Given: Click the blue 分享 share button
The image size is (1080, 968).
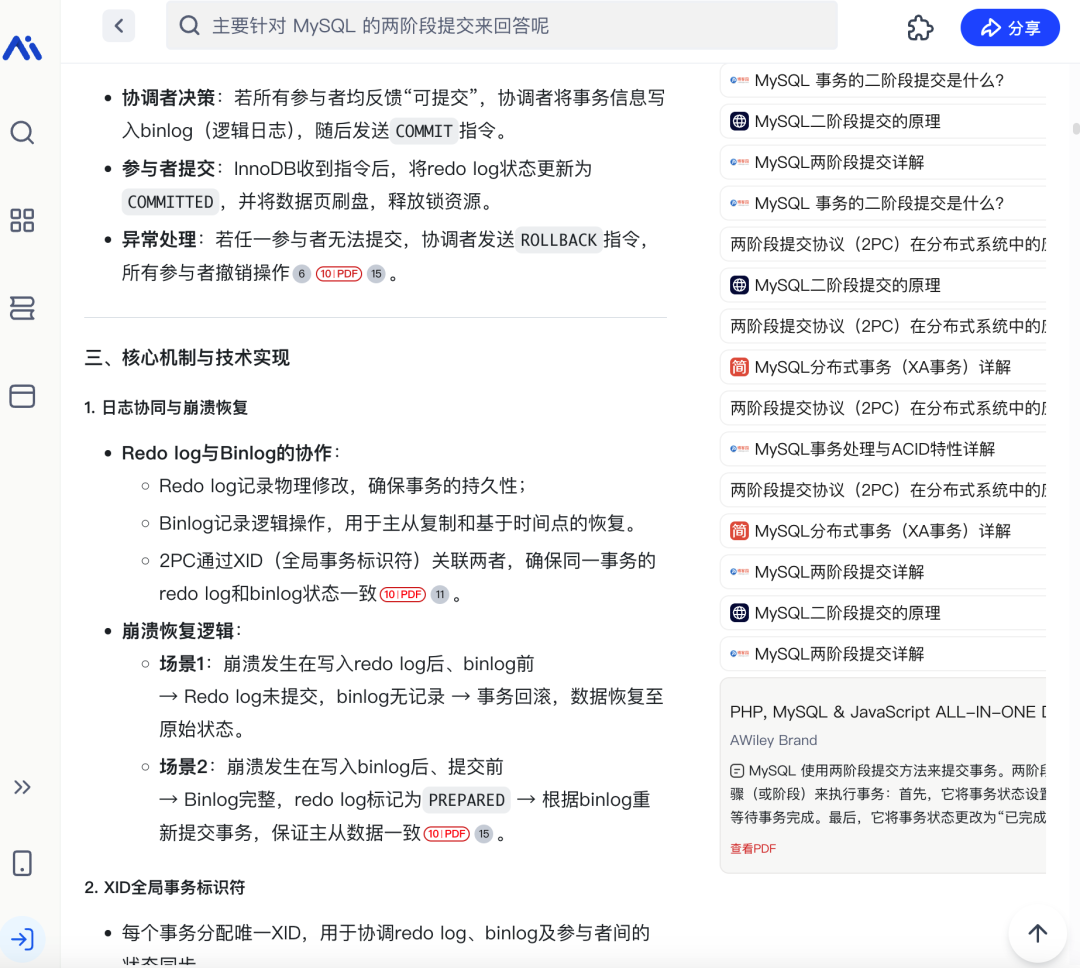Looking at the screenshot, I should (x=1010, y=28).
